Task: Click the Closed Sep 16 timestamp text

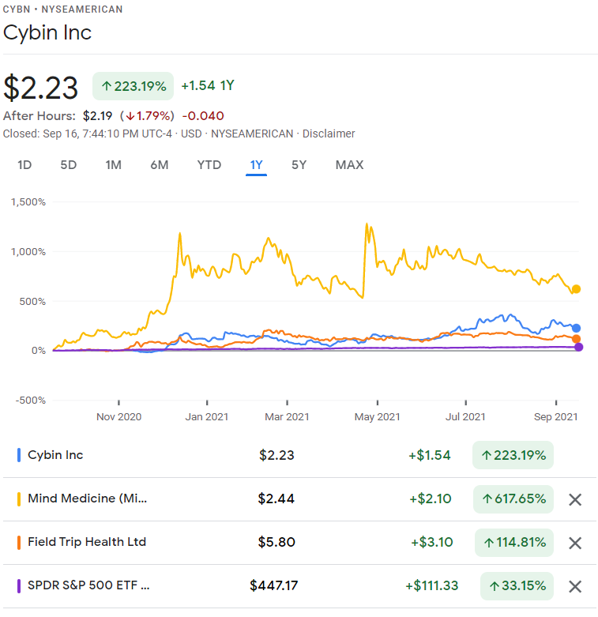Action: pyautogui.click(x=87, y=134)
